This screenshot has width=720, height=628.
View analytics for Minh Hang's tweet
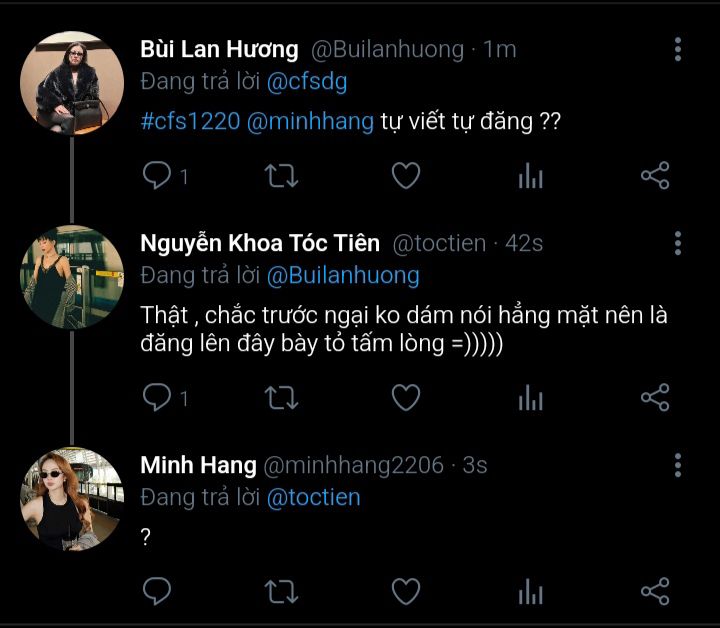coord(530,591)
